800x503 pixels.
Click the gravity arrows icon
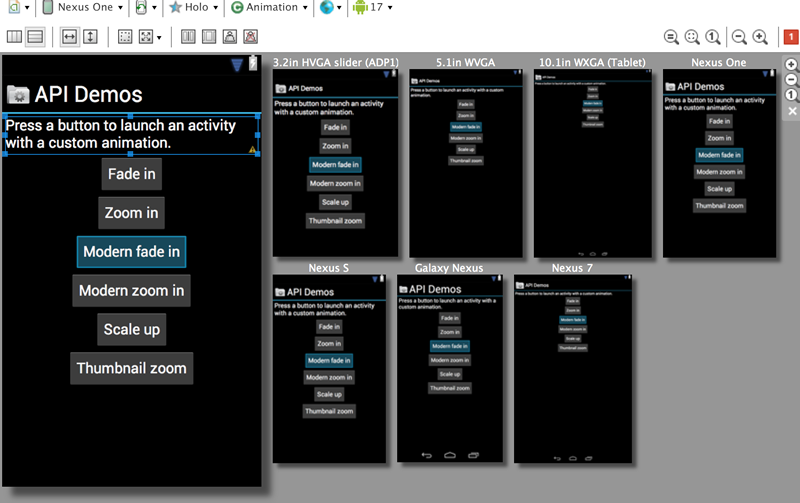146,37
